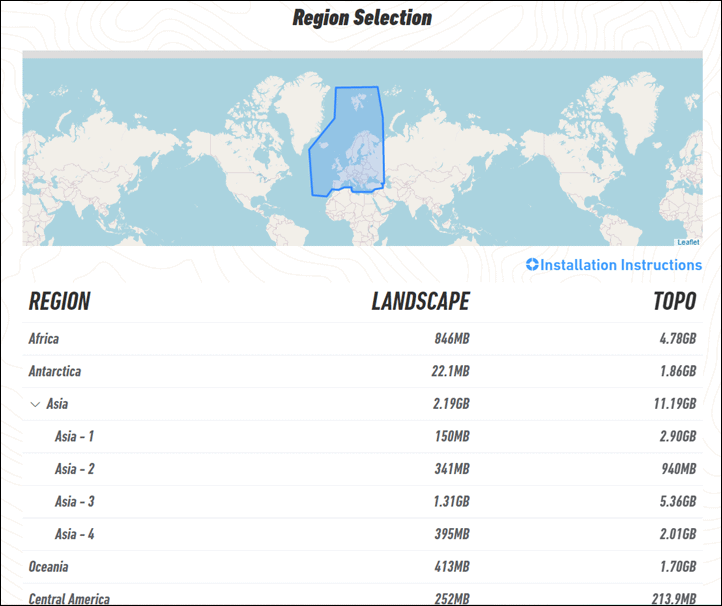Screen dimensions: 722x606
Task: Download Asia - 1 Landscape 150MB
Action: coord(452,436)
